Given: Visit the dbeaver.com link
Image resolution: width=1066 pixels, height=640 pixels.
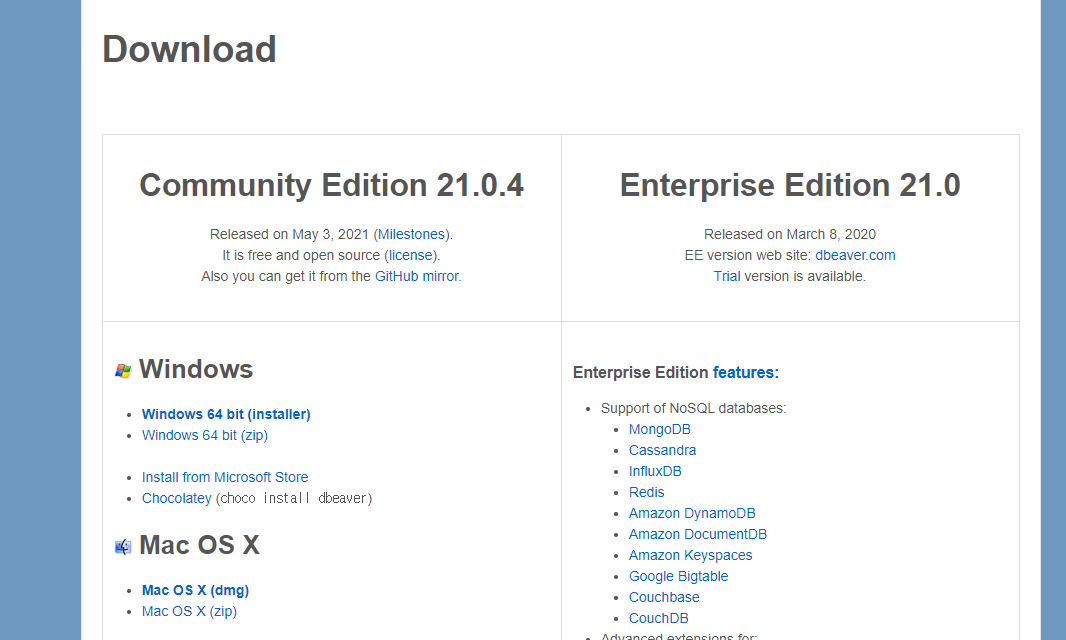Looking at the screenshot, I should tap(855, 255).
